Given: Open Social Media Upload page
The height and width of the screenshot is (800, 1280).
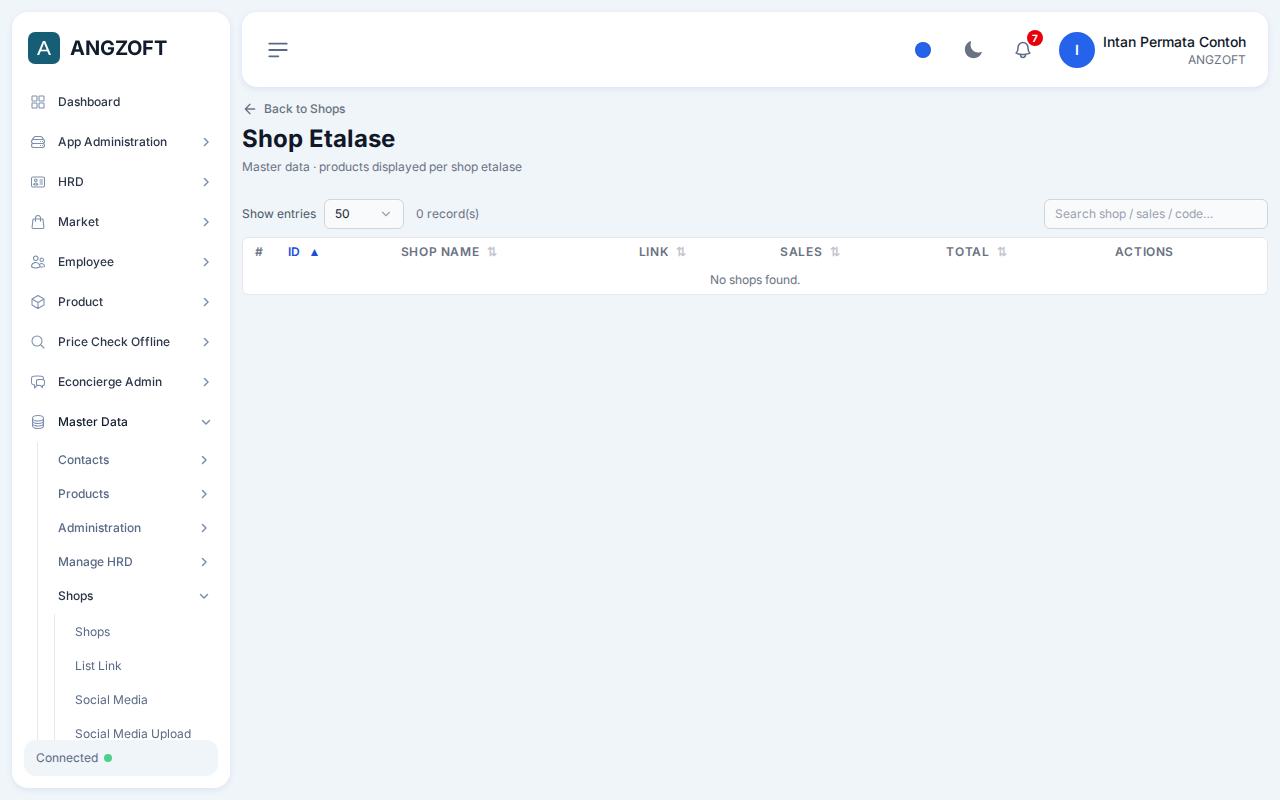Looking at the screenshot, I should click(x=133, y=734).
